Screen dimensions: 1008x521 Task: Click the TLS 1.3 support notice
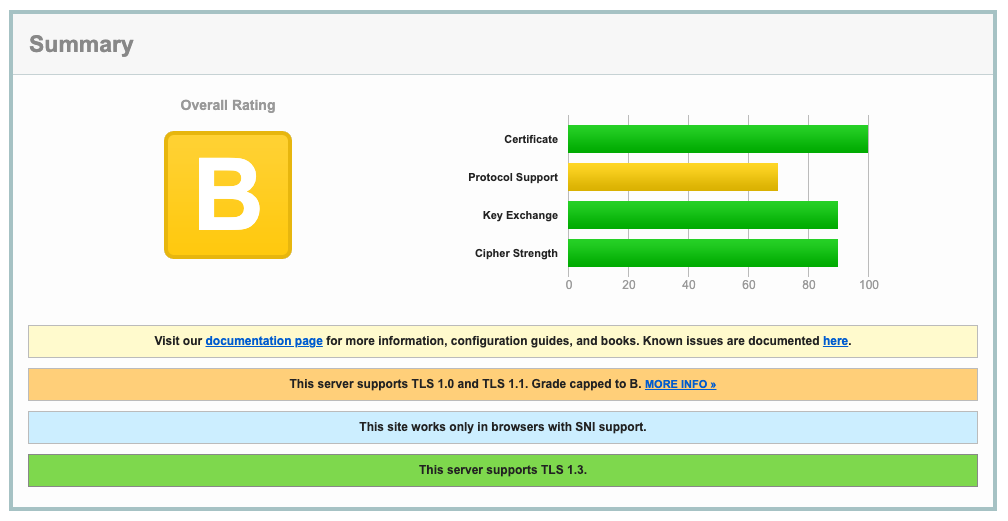click(503, 470)
